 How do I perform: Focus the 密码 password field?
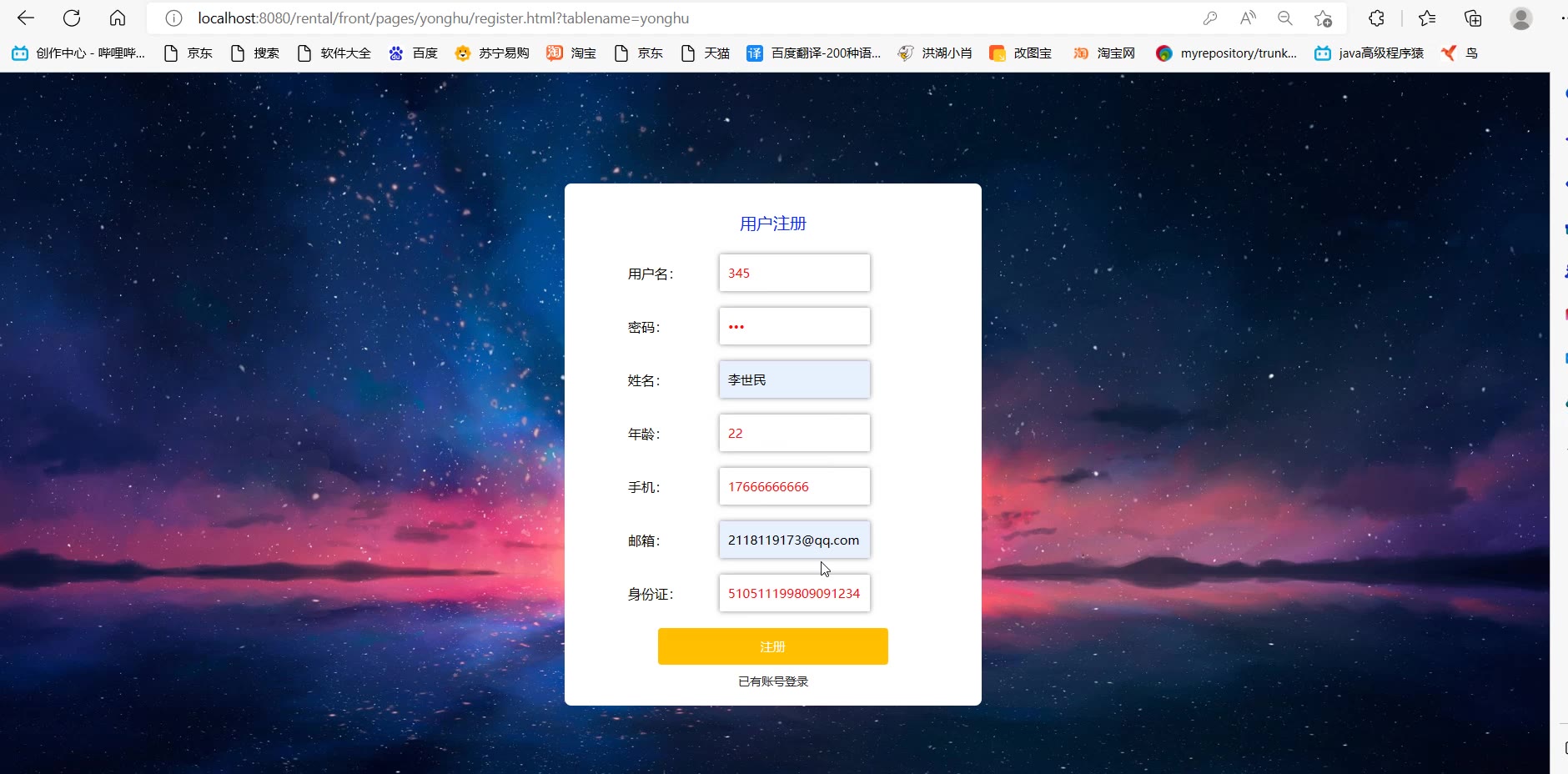coord(795,326)
